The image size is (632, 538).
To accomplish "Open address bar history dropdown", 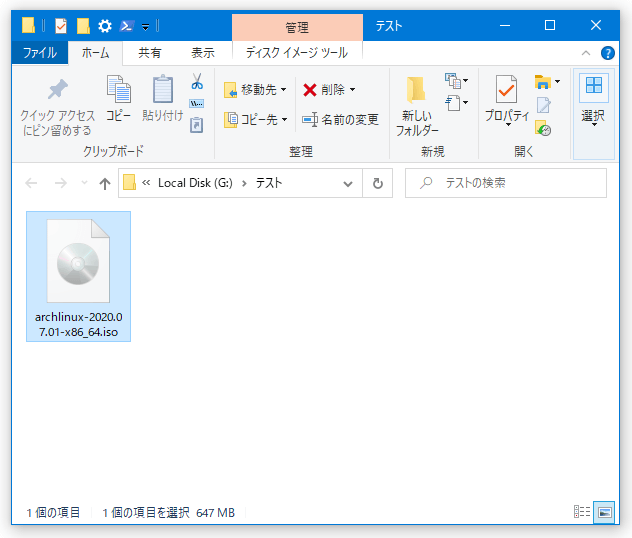I will click(x=348, y=184).
